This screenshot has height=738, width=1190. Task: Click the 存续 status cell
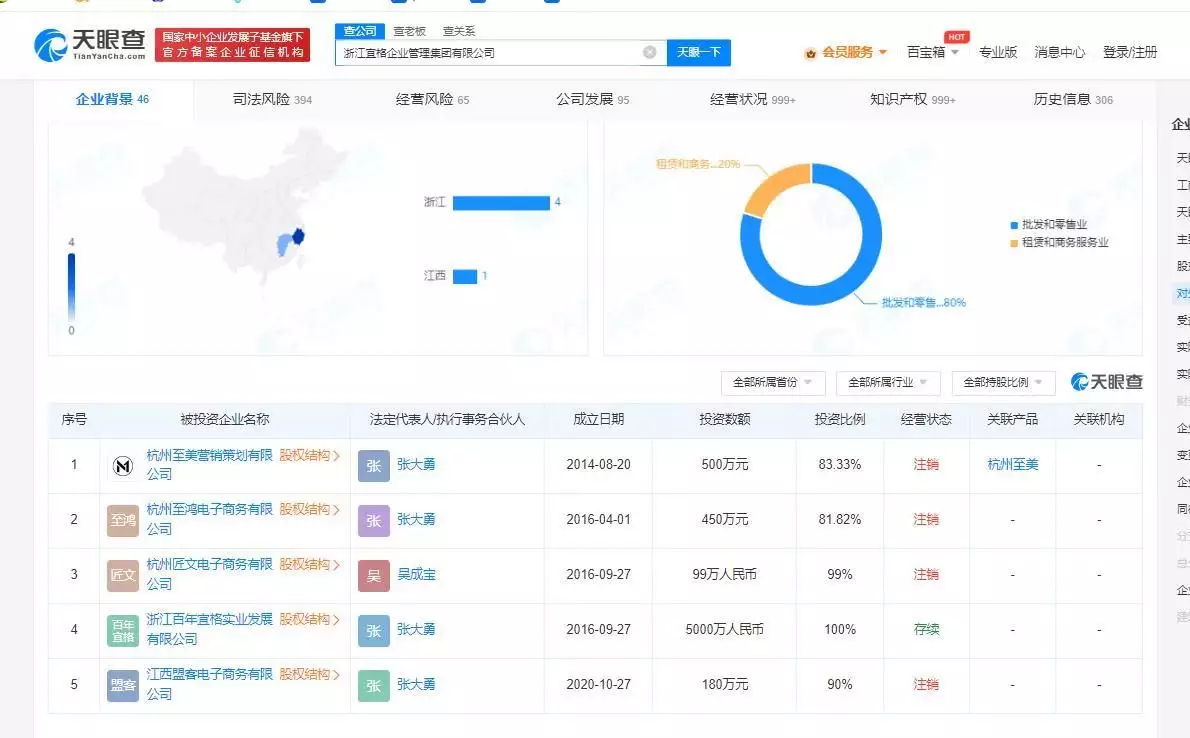tap(926, 629)
